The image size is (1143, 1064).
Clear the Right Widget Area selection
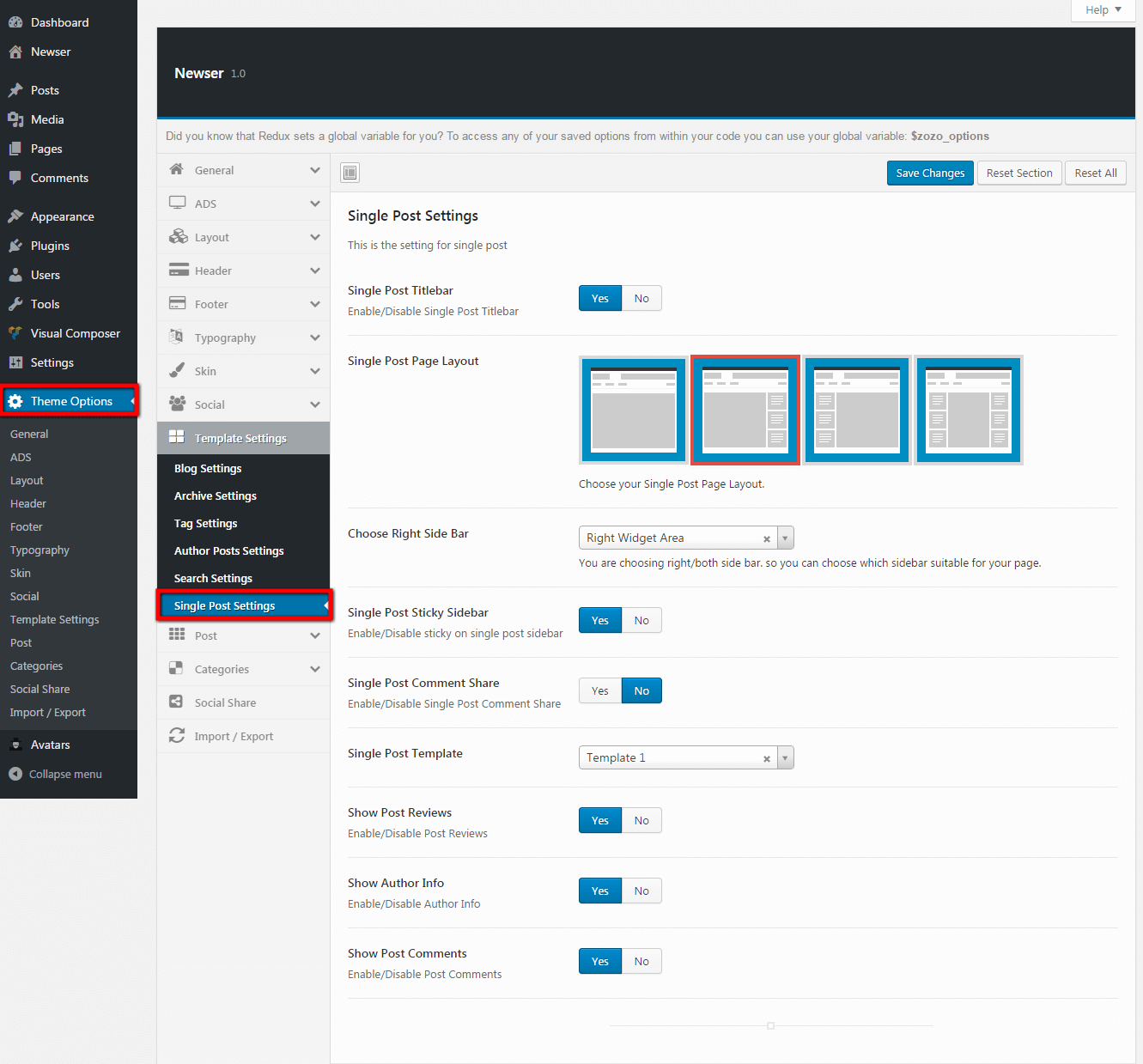767,539
